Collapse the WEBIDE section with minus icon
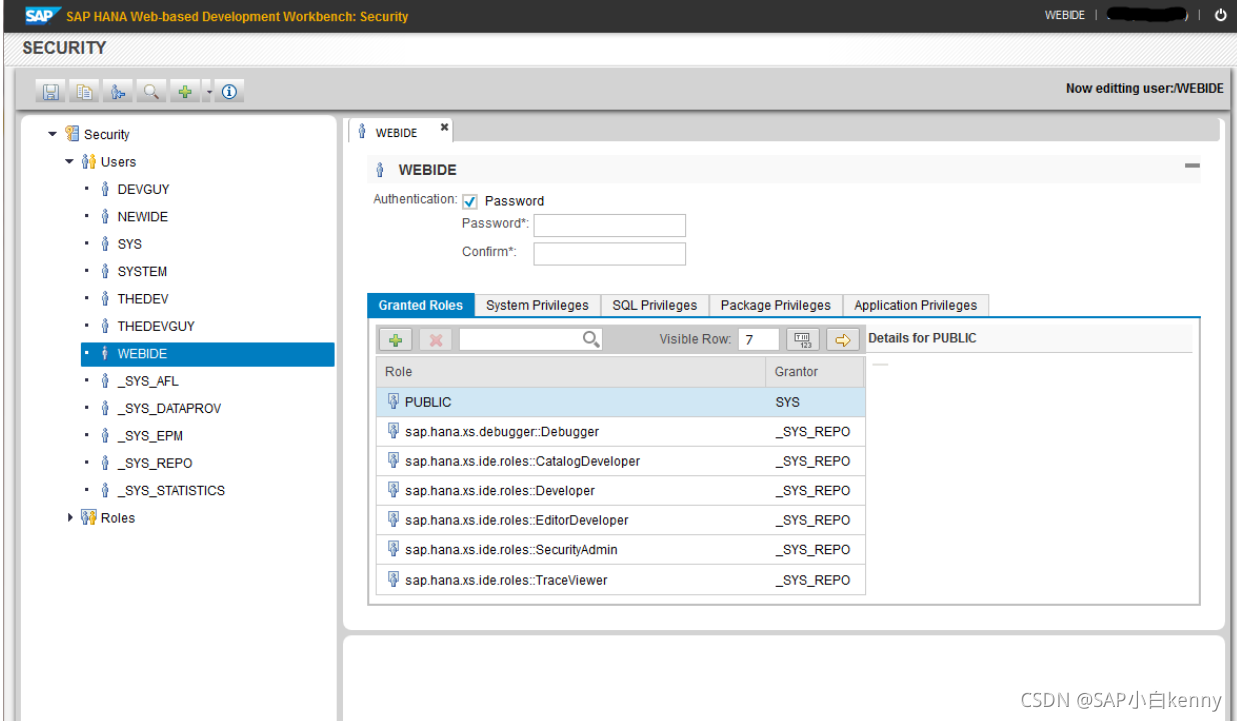 (1192, 166)
